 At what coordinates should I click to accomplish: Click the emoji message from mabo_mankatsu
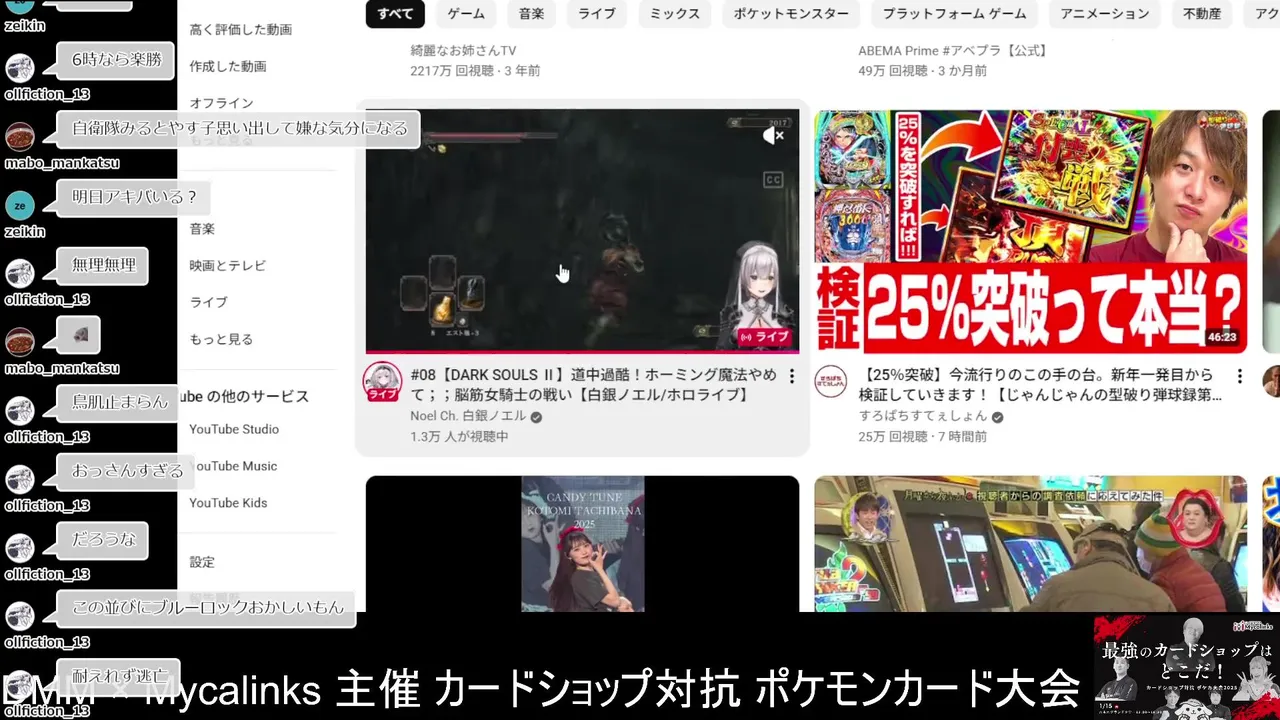80,335
